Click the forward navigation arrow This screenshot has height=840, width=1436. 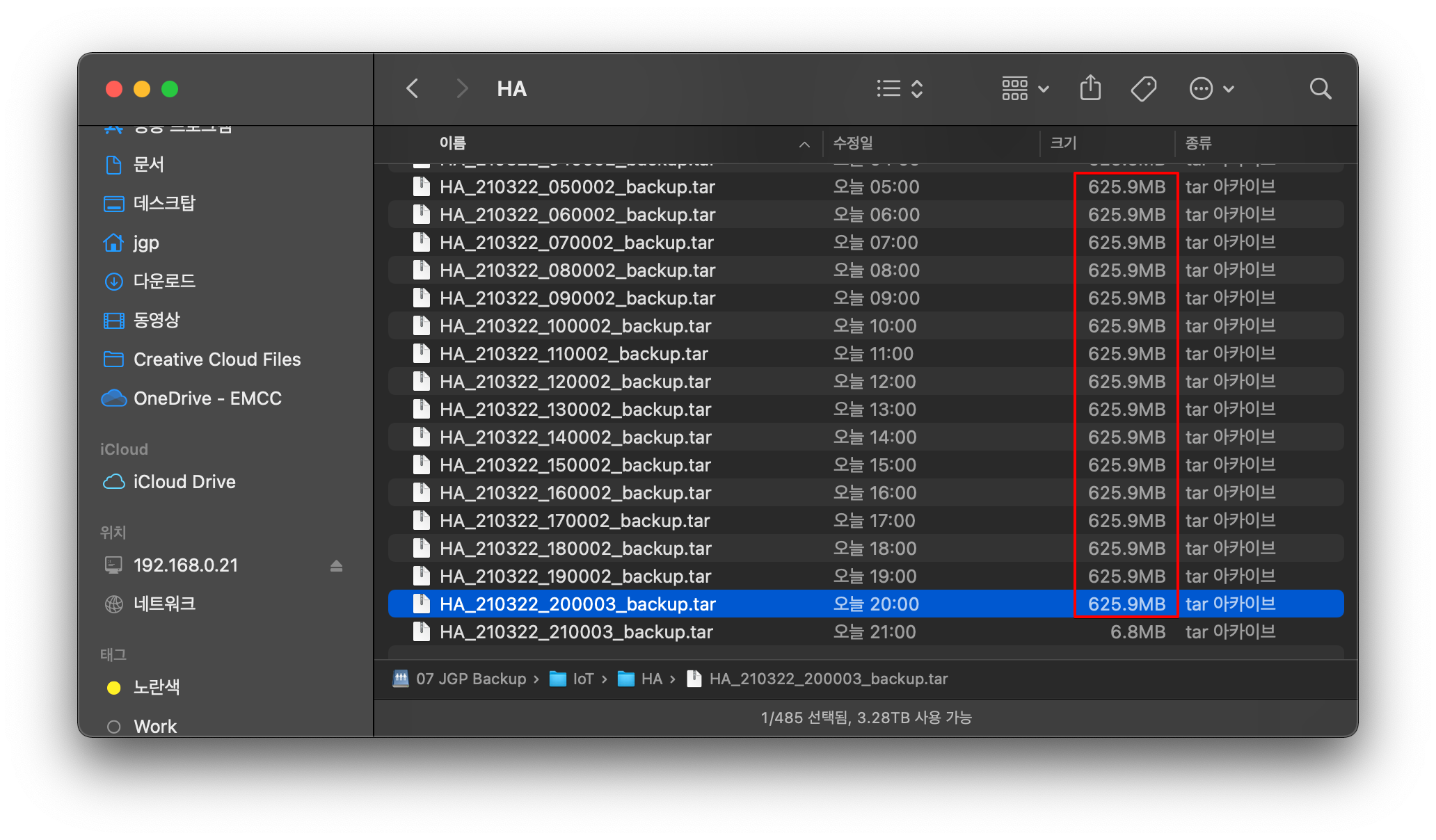(462, 89)
